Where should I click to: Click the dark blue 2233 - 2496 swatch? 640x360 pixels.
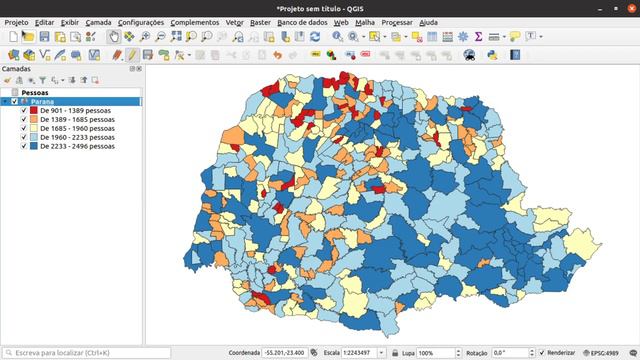point(34,147)
